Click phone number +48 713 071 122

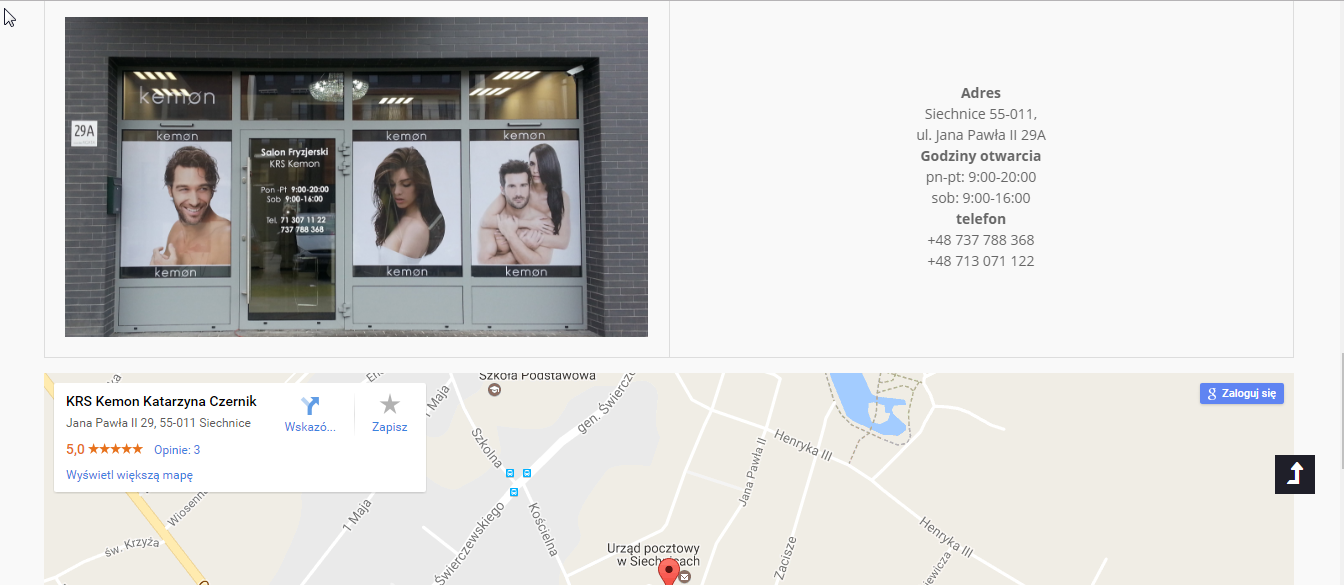point(981,261)
